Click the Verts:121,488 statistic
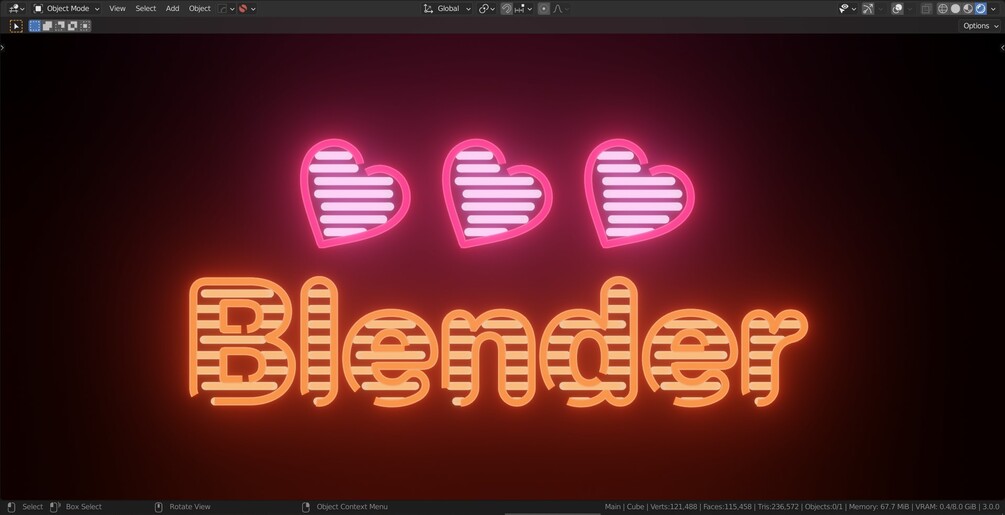 pyautogui.click(x=672, y=507)
